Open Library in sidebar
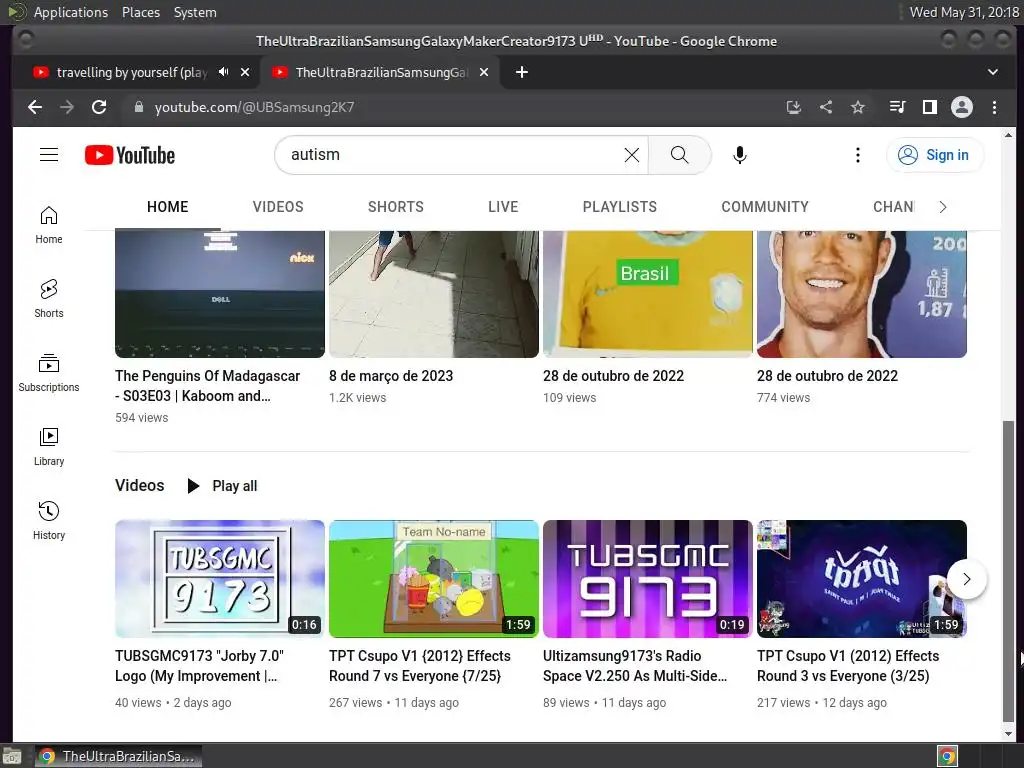 (49, 447)
